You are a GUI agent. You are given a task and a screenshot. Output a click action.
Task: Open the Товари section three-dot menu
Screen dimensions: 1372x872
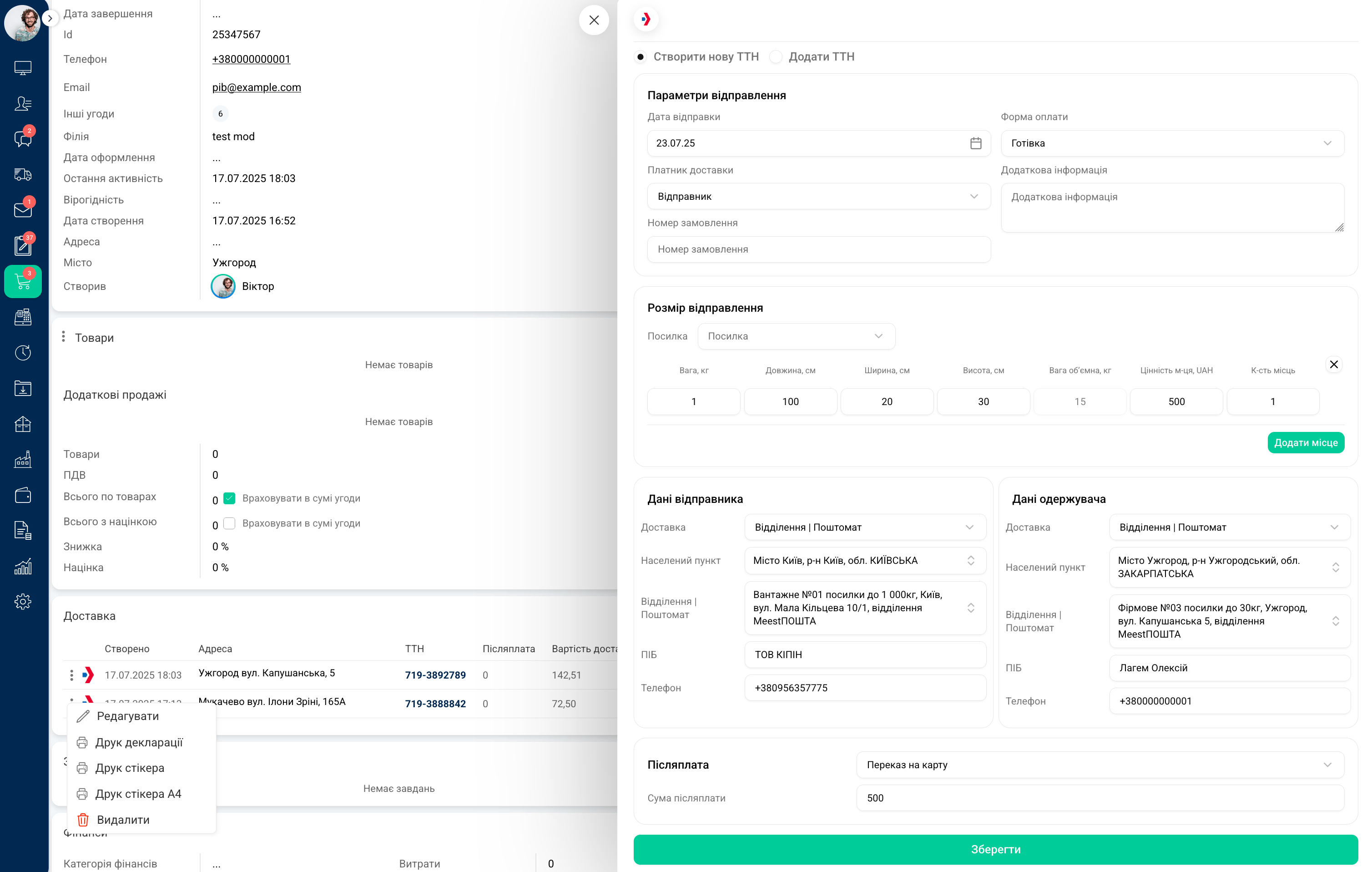coord(63,337)
